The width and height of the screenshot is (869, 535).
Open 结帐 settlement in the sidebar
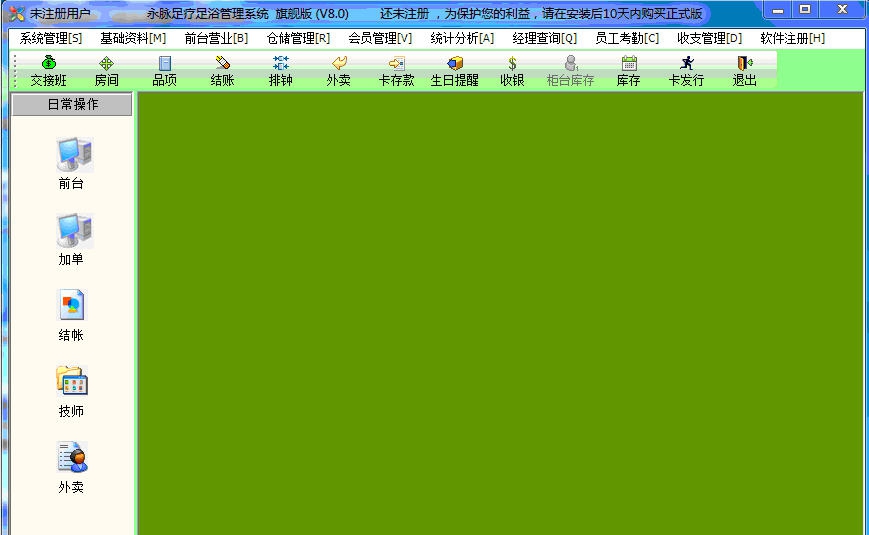pos(71,316)
